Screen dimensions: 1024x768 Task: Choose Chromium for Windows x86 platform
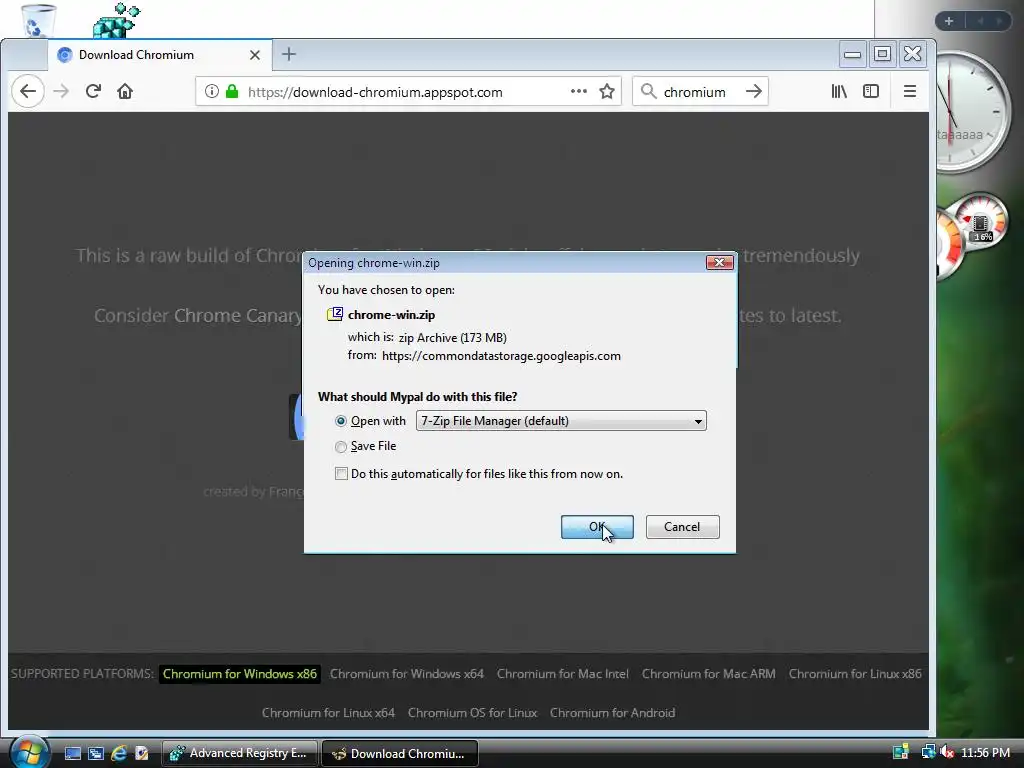[240, 674]
